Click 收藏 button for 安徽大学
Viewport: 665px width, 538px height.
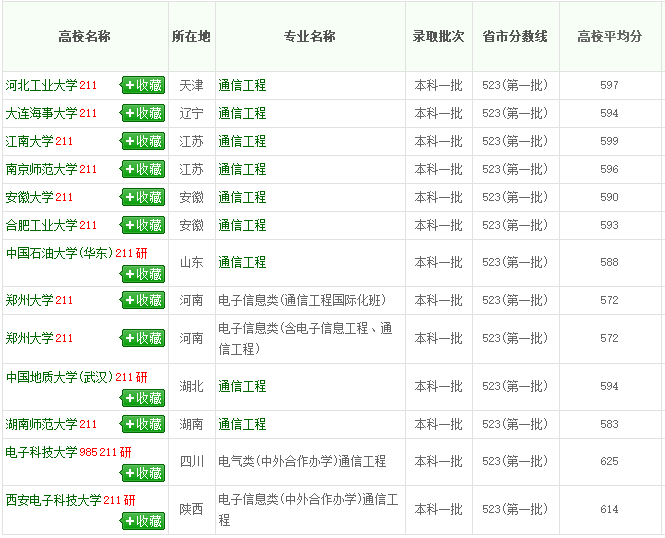142,197
